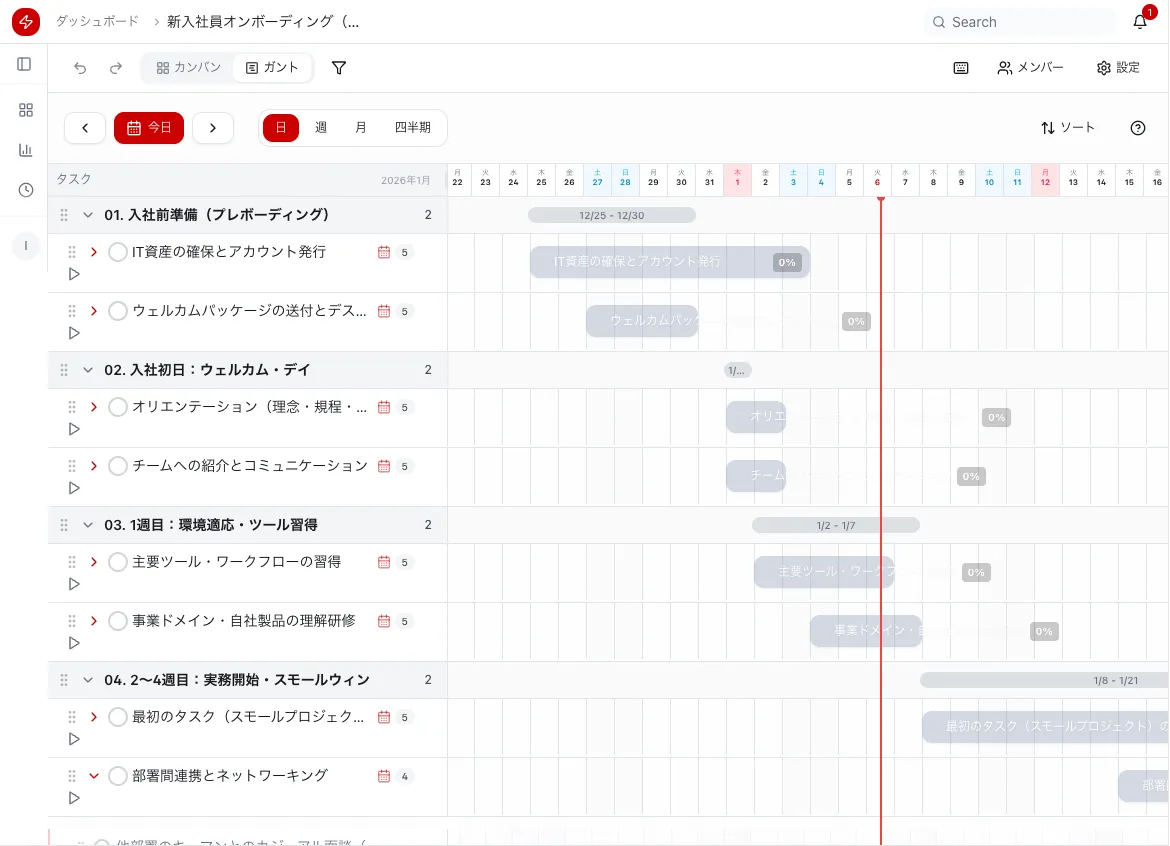The width and height of the screenshot is (1170, 846).
Task: Open calendar icon for IT資産の確保 task
Action: pyautogui.click(x=384, y=252)
